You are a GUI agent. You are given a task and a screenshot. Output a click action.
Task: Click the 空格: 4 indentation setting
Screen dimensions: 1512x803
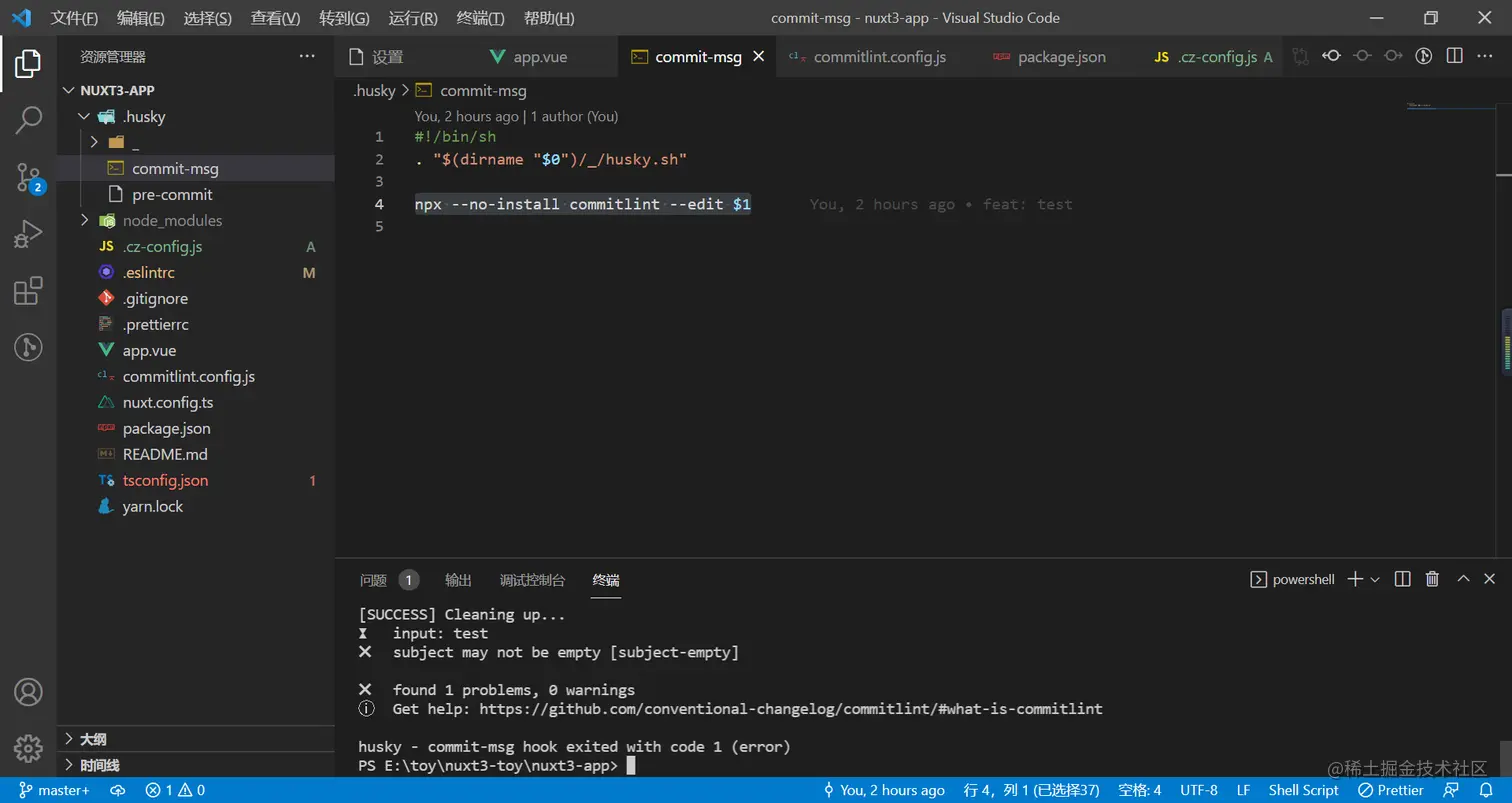coord(1139,790)
